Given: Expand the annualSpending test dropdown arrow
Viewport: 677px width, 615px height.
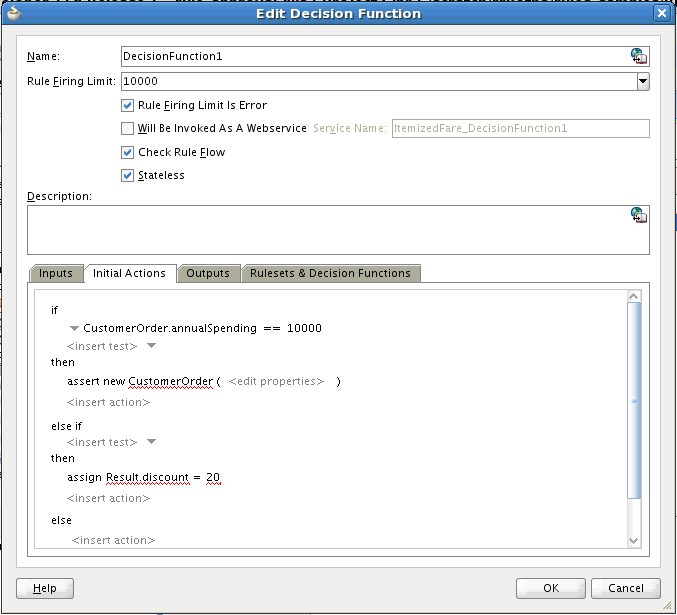Looking at the screenshot, I should pos(74,329).
